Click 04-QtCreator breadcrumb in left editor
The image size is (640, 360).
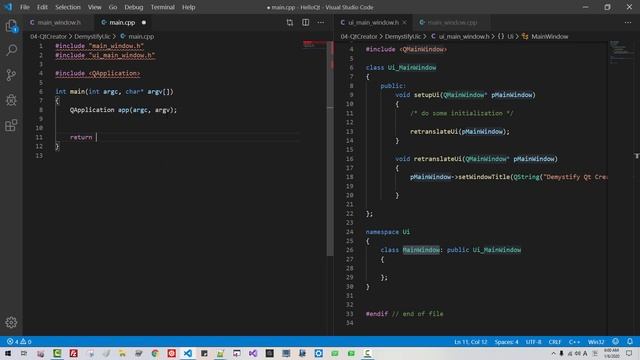[x=48, y=36]
